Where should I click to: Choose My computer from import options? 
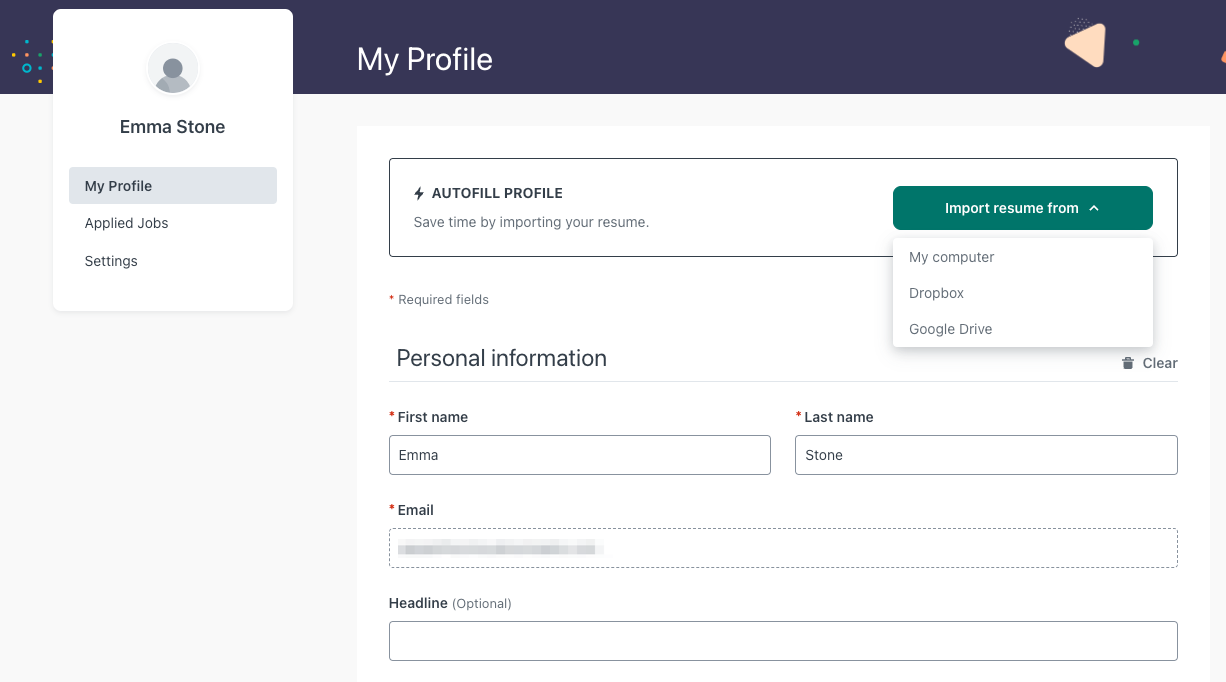pyautogui.click(x=951, y=257)
